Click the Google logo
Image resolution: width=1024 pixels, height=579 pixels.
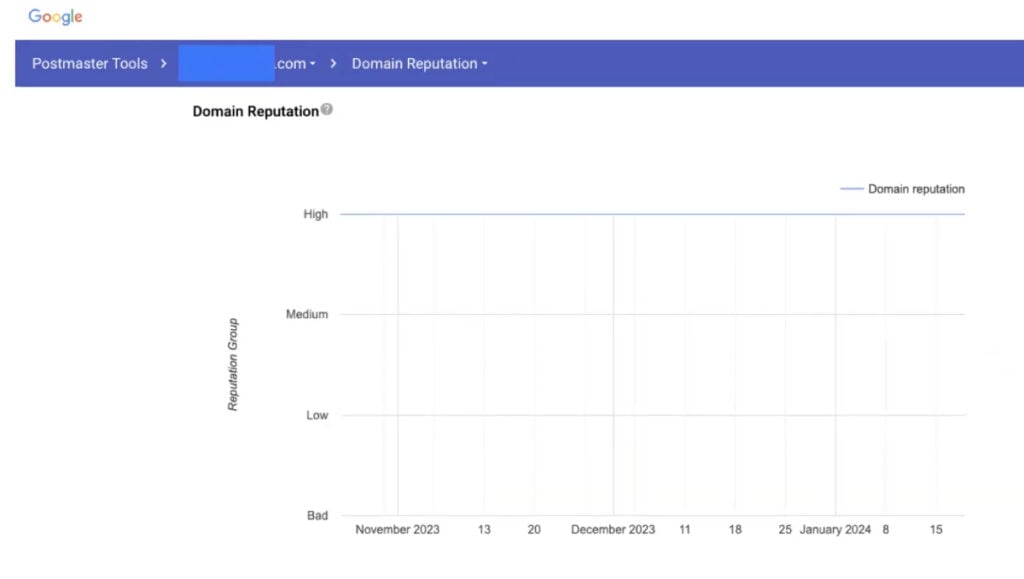(x=55, y=16)
